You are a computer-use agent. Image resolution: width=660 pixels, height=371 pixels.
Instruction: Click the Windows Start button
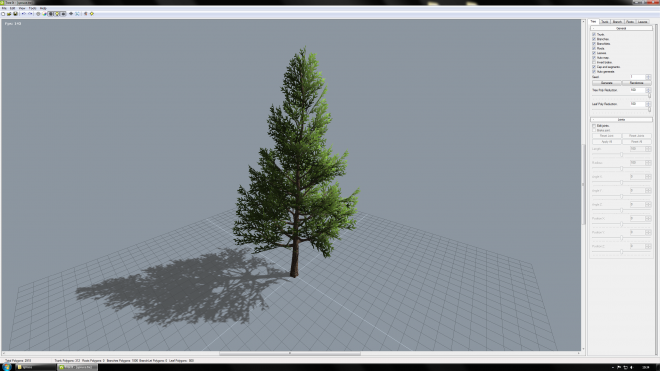coord(6,367)
